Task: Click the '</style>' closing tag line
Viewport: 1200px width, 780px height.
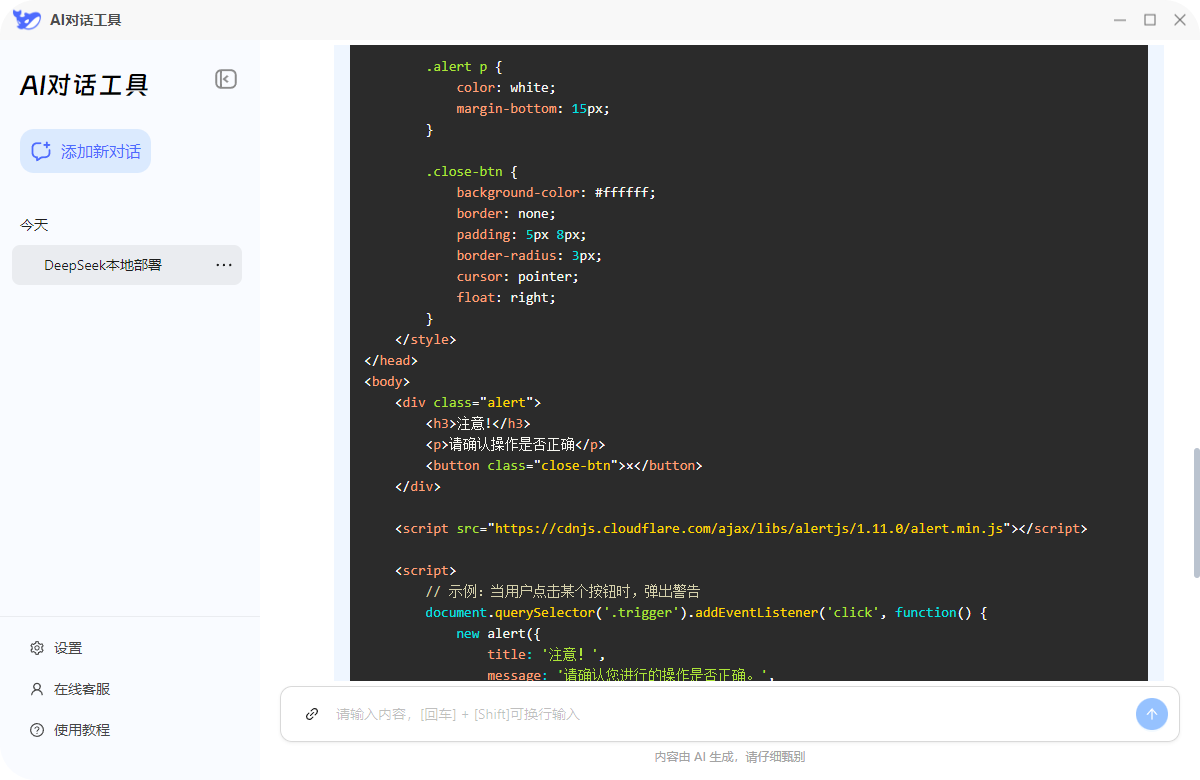Action: click(426, 339)
